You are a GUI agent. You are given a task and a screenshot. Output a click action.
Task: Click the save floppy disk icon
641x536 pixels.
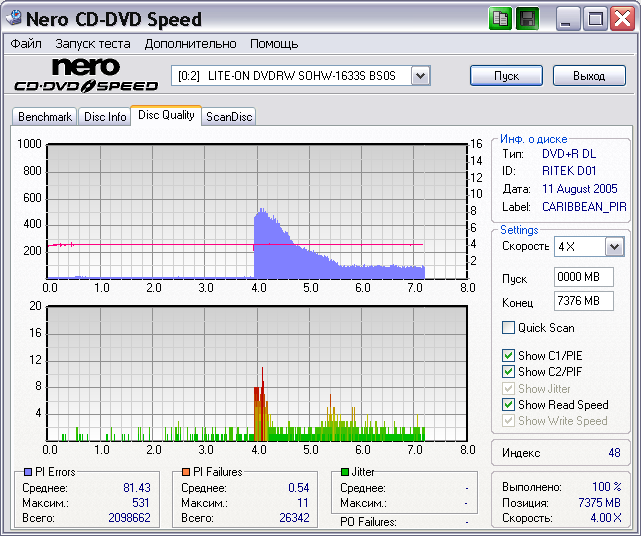(x=527, y=18)
